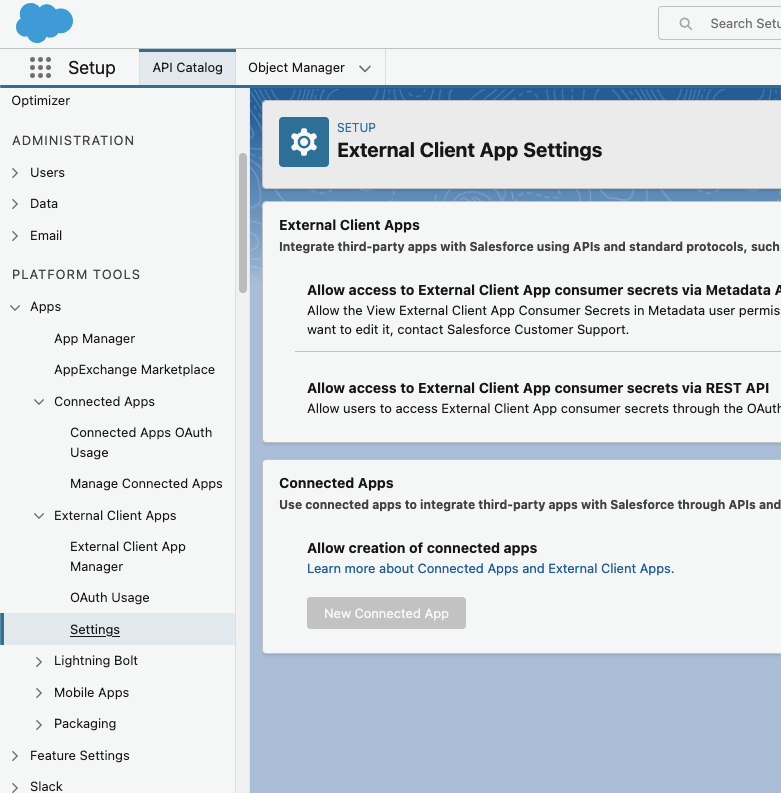Select External Client App Manager
The height and width of the screenshot is (793, 781).
click(127, 557)
